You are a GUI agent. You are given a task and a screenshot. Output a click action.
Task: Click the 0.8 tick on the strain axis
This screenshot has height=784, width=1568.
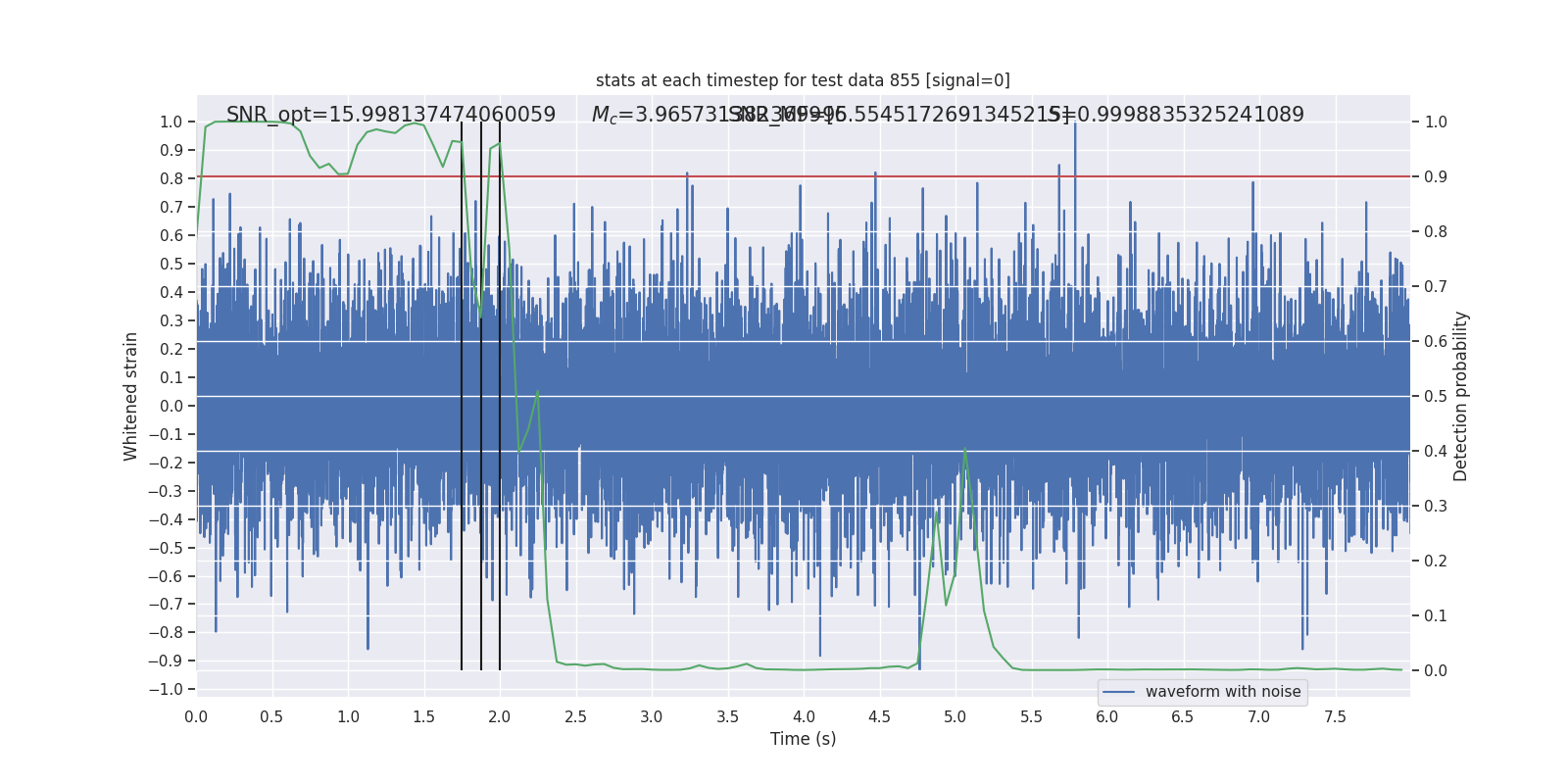tap(171, 178)
